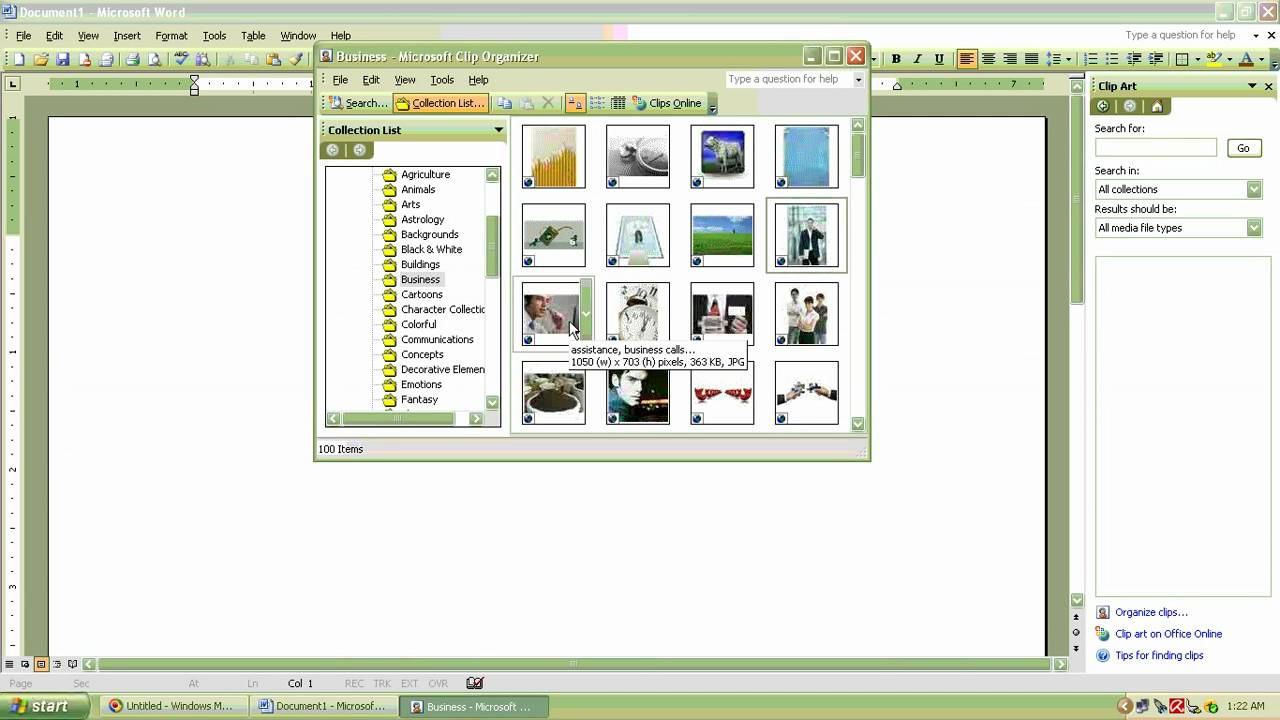
Task: Toggle the Search pane button in Clip Organizer
Action: pyautogui.click(x=357, y=103)
